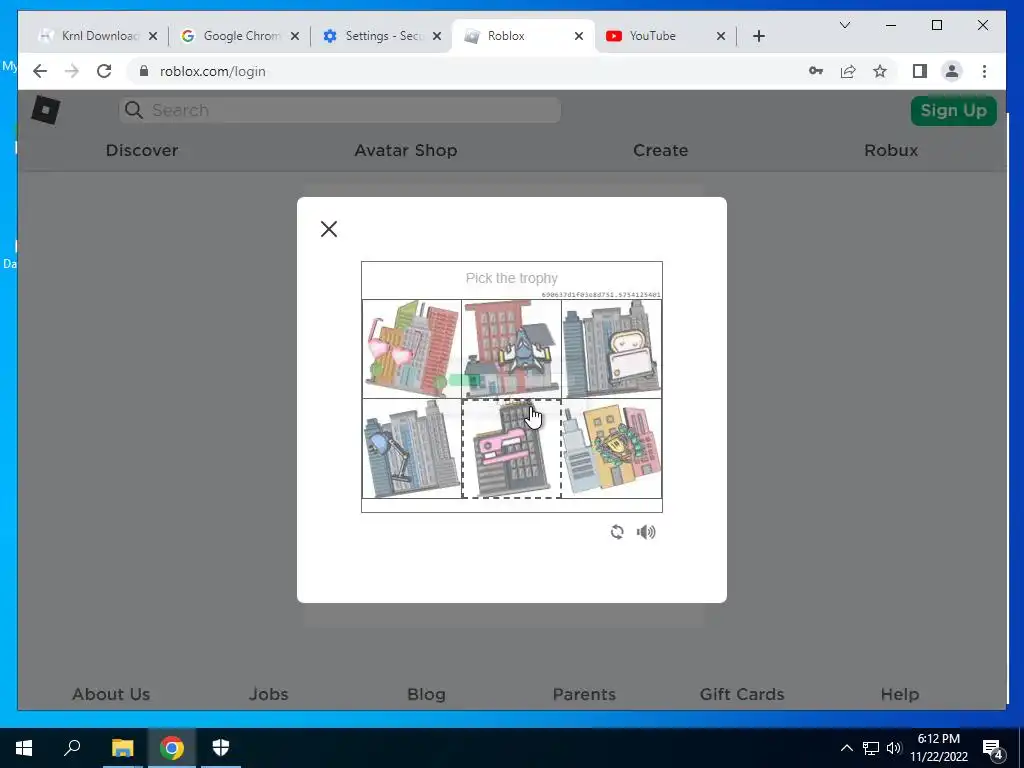
Task: Open the Robux page
Action: (891, 150)
